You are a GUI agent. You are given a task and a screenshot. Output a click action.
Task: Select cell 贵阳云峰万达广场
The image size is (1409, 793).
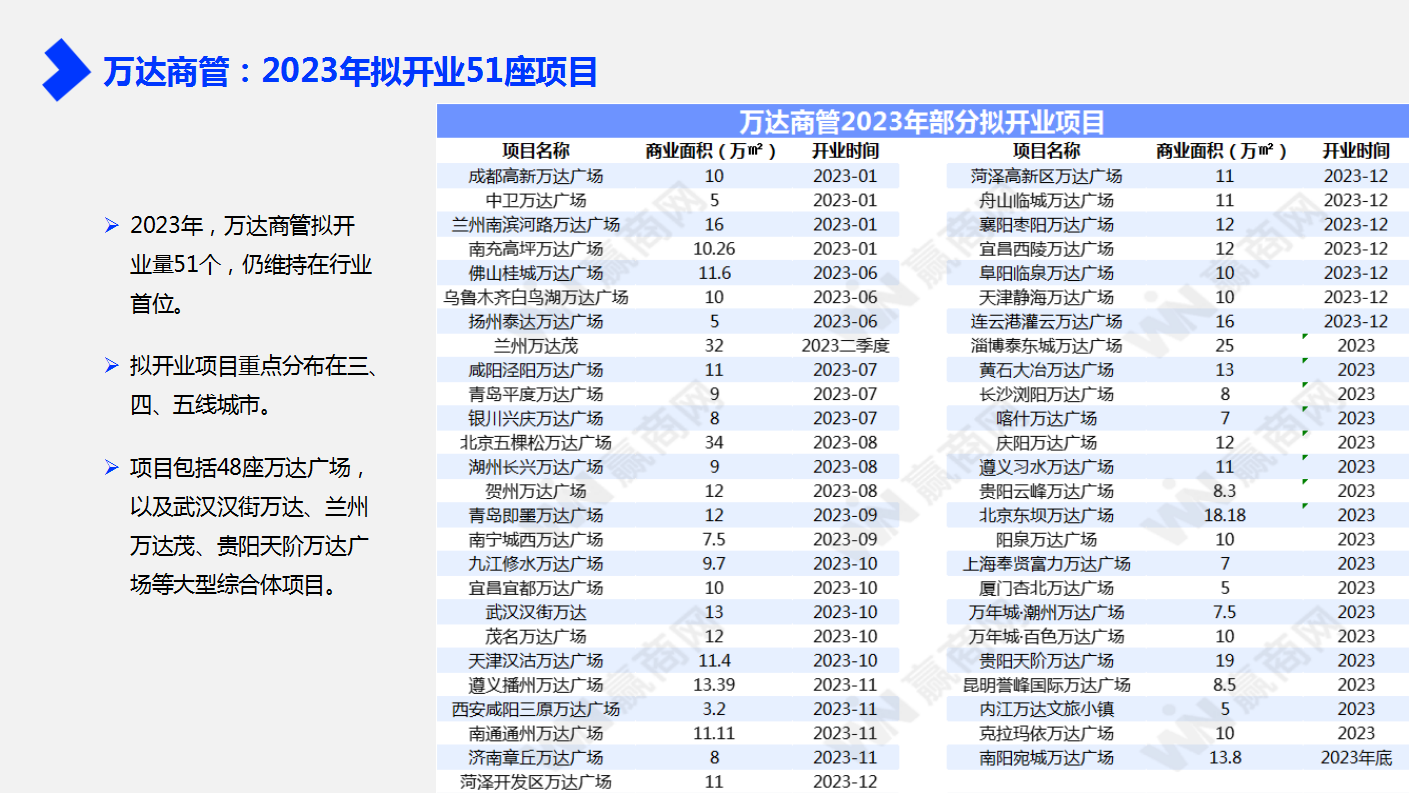(x=1046, y=491)
